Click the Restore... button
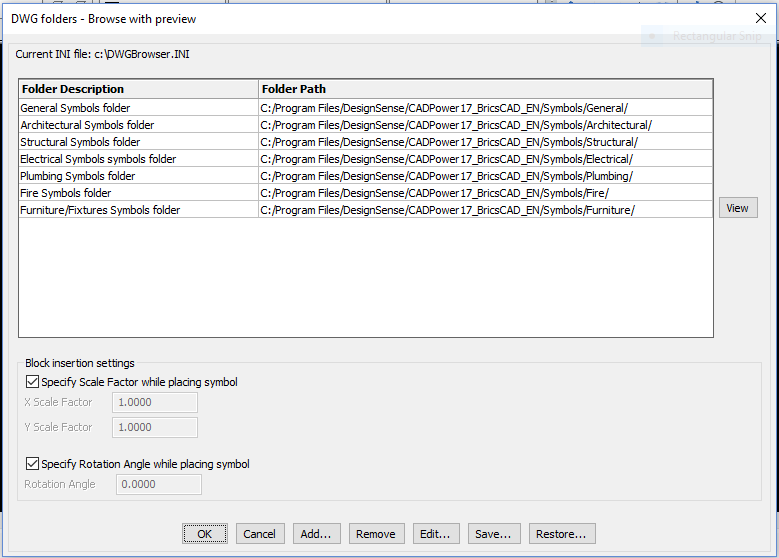Image resolution: width=779 pixels, height=558 pixels. point(563,534)
